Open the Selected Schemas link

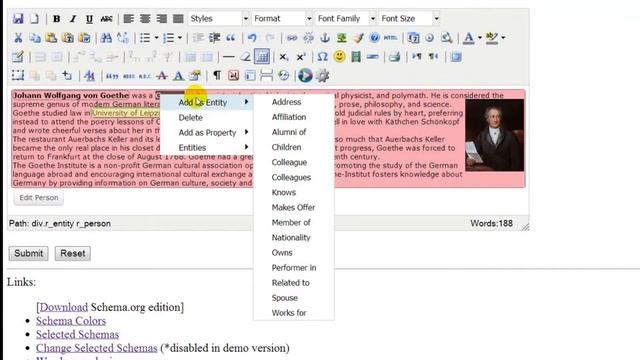tap(78, 334)
